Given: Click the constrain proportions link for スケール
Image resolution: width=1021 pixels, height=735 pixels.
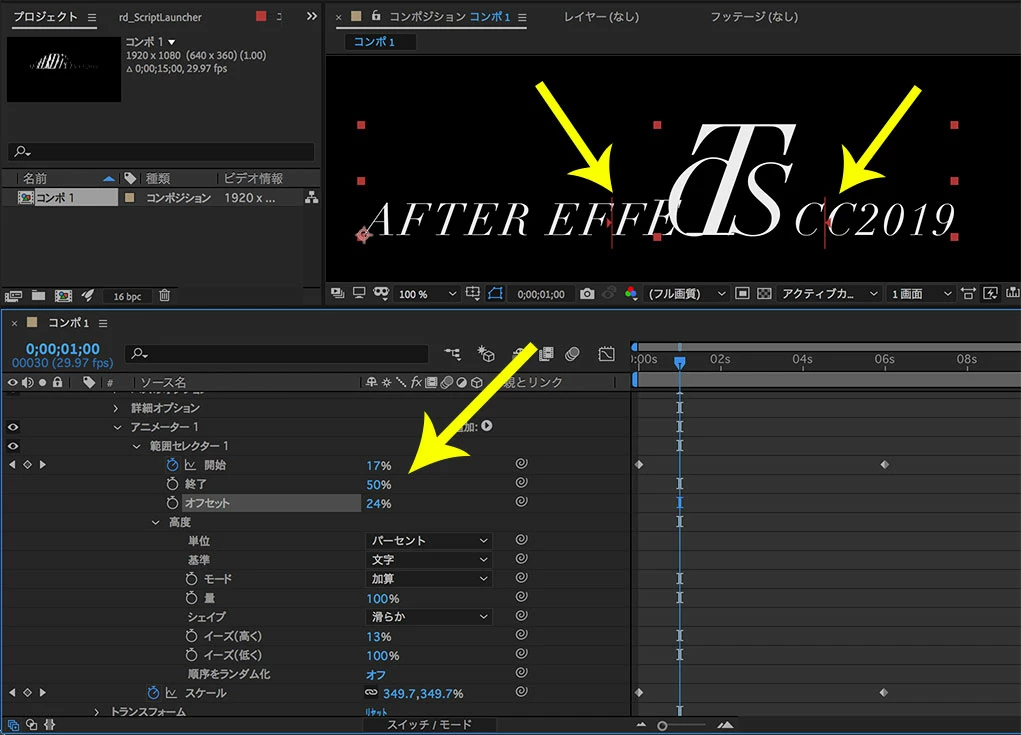Looking at the screenshot, I should (371, 693).
